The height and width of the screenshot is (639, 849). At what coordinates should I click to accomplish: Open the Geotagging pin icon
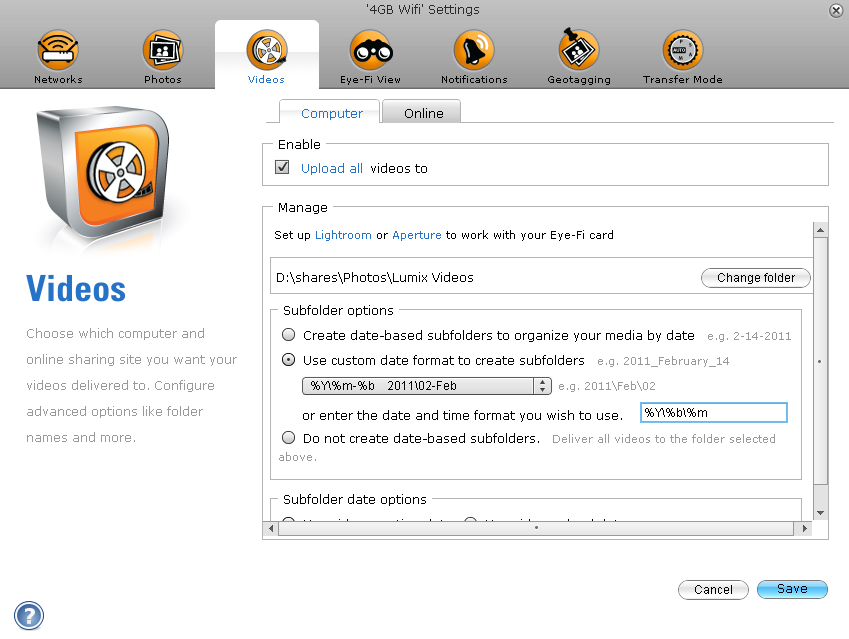tap(578, 49)
